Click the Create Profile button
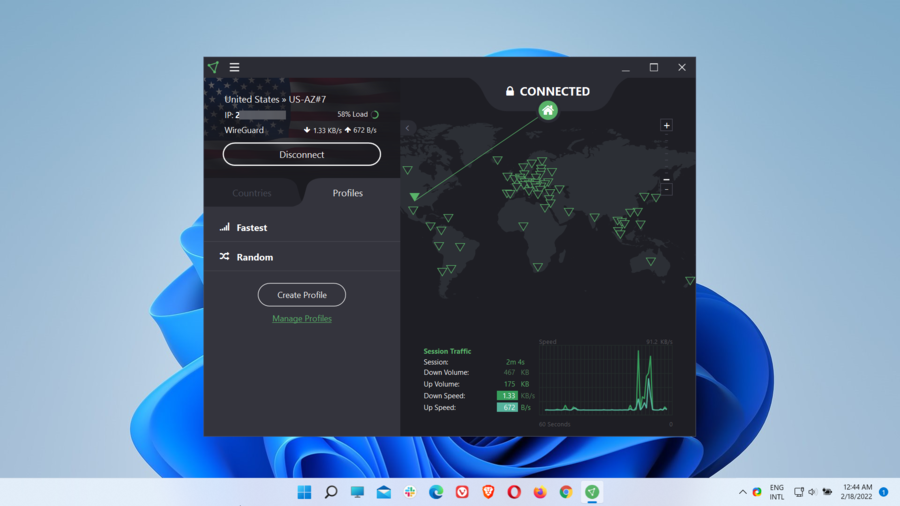 coord(302,295)
